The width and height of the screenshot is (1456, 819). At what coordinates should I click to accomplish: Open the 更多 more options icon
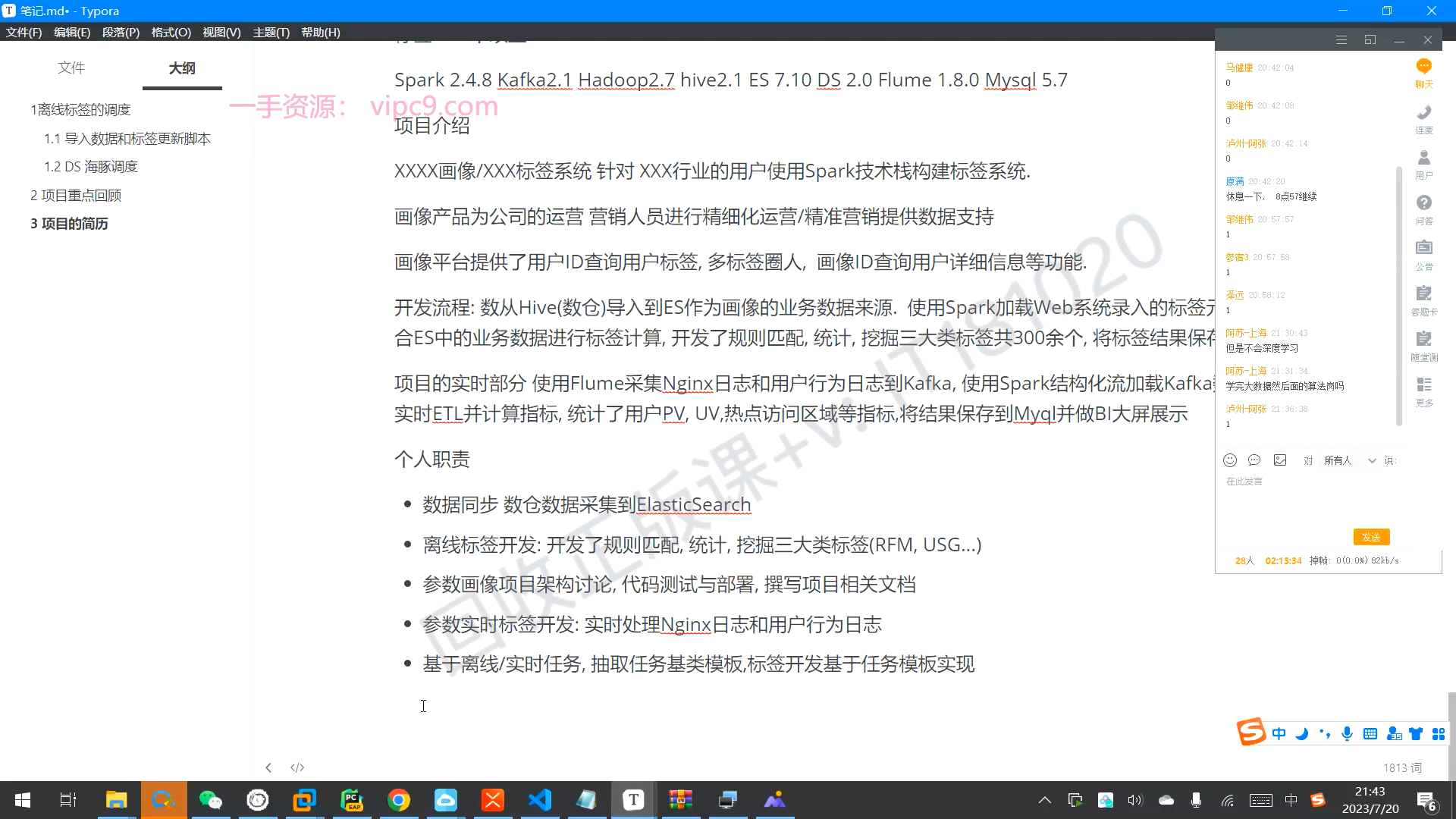tap(1423, 386)
